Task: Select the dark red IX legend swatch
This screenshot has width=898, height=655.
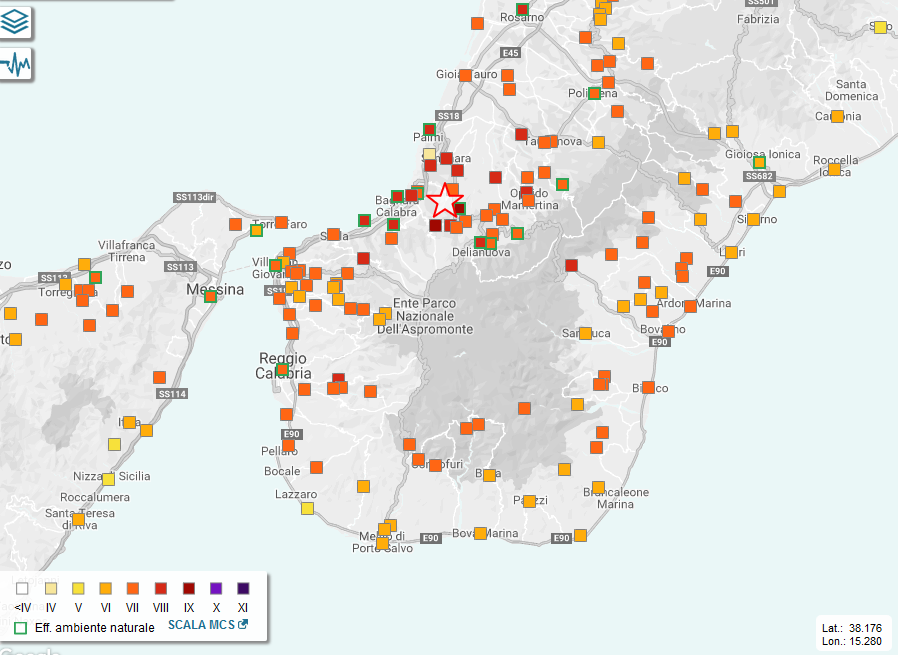Action: [188, 588]
